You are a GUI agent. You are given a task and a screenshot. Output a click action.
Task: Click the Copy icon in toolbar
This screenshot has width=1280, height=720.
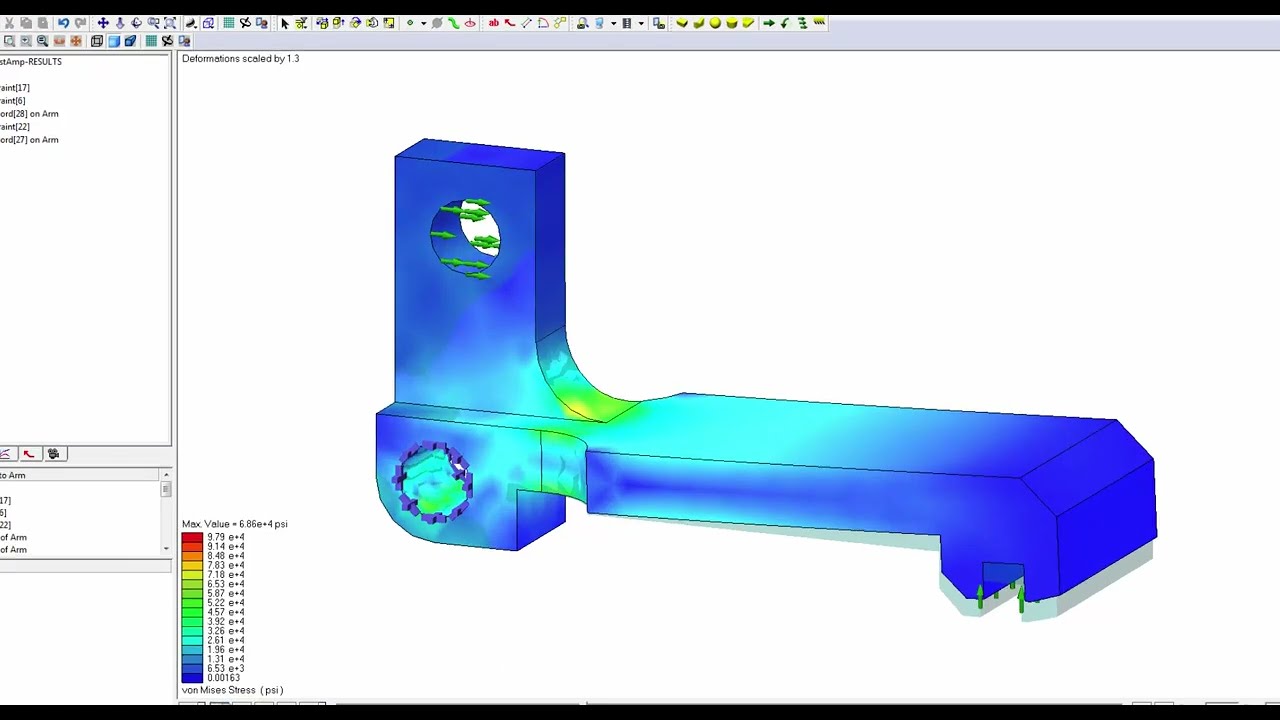coord(26,23)
